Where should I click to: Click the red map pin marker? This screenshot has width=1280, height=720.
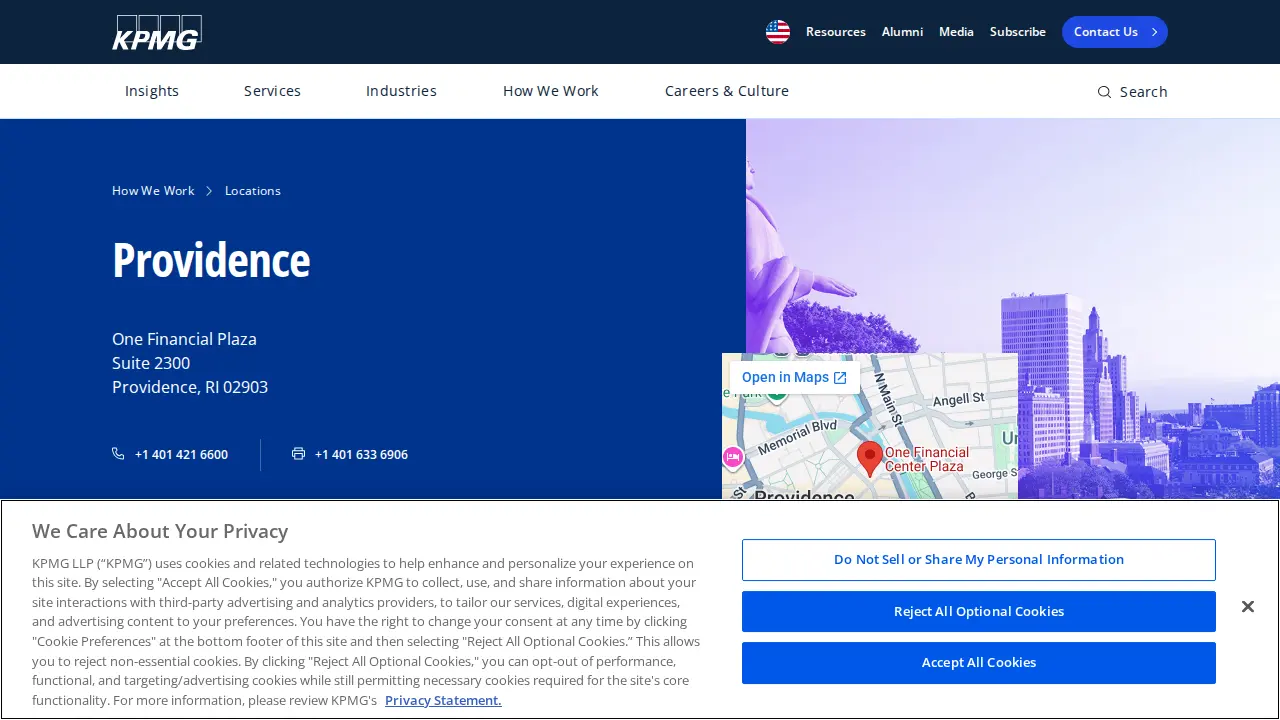[x=870, y=459]
